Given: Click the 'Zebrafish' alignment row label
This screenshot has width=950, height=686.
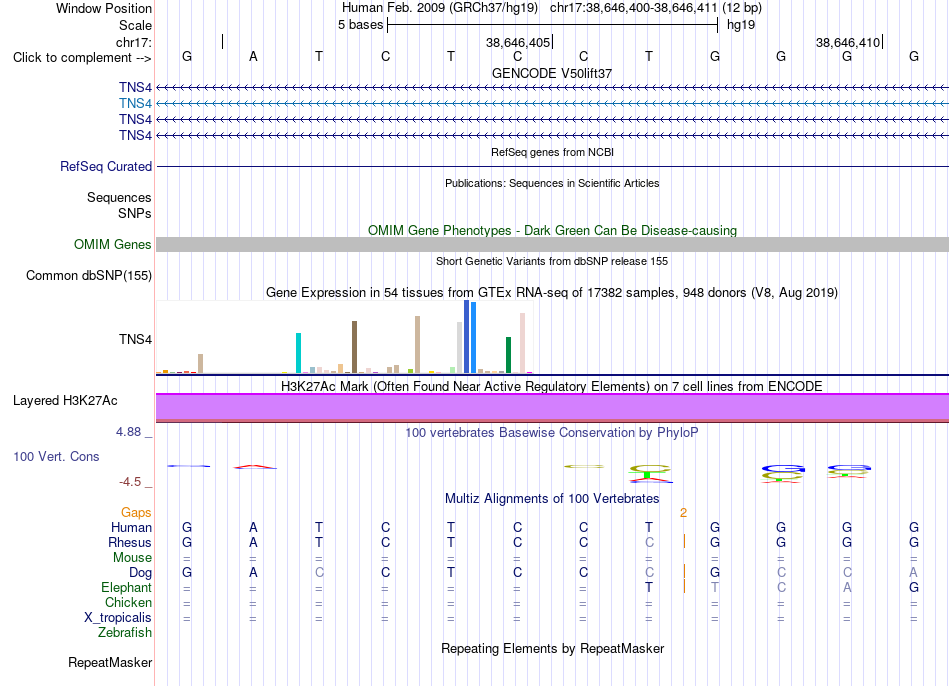Looking at the screenshot, I should (125, 632).
